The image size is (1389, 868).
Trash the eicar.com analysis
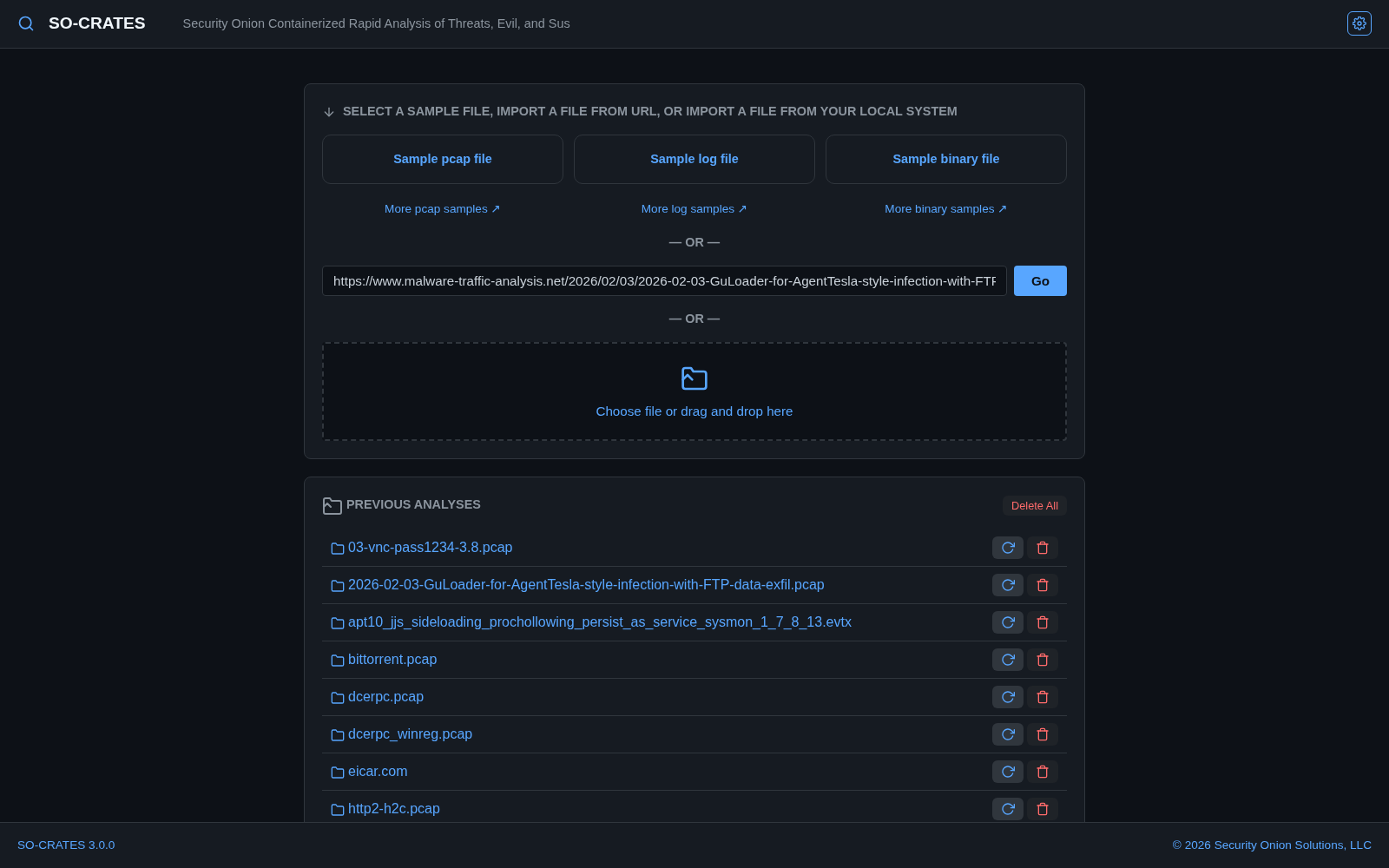(x=1043, y=772)
